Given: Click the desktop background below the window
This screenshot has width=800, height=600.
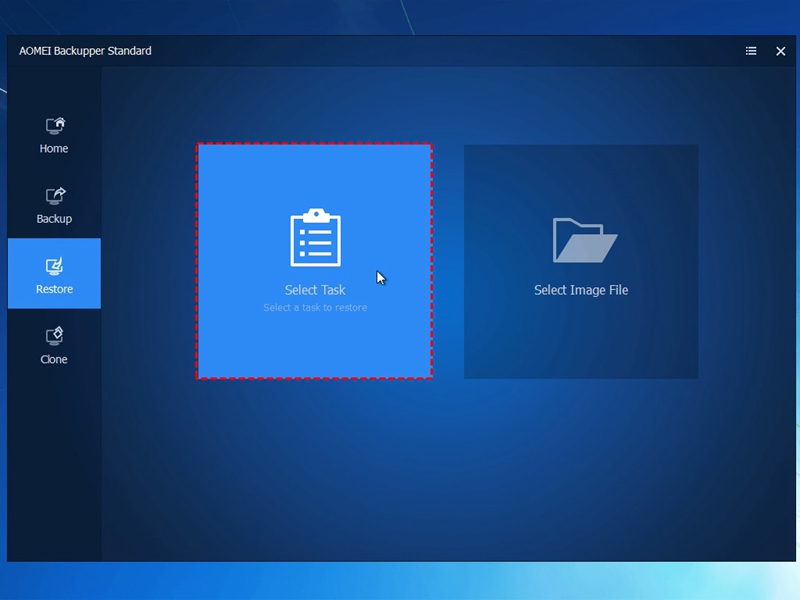Looking at the screenshot, I should click(x=400, y=581).
